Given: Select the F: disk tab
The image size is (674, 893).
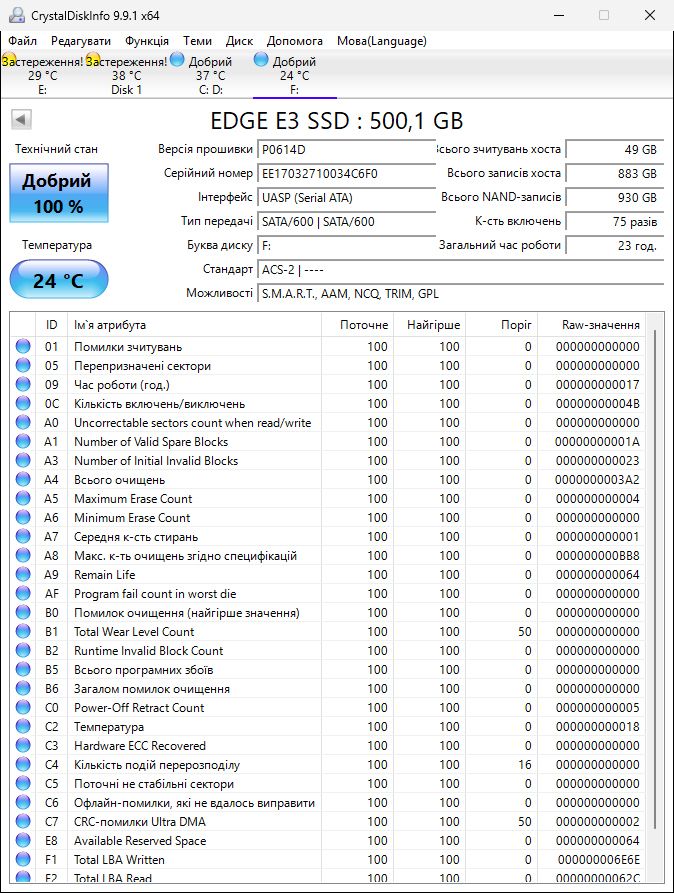Looking at the screenshot, I should (x=294, y=75).
